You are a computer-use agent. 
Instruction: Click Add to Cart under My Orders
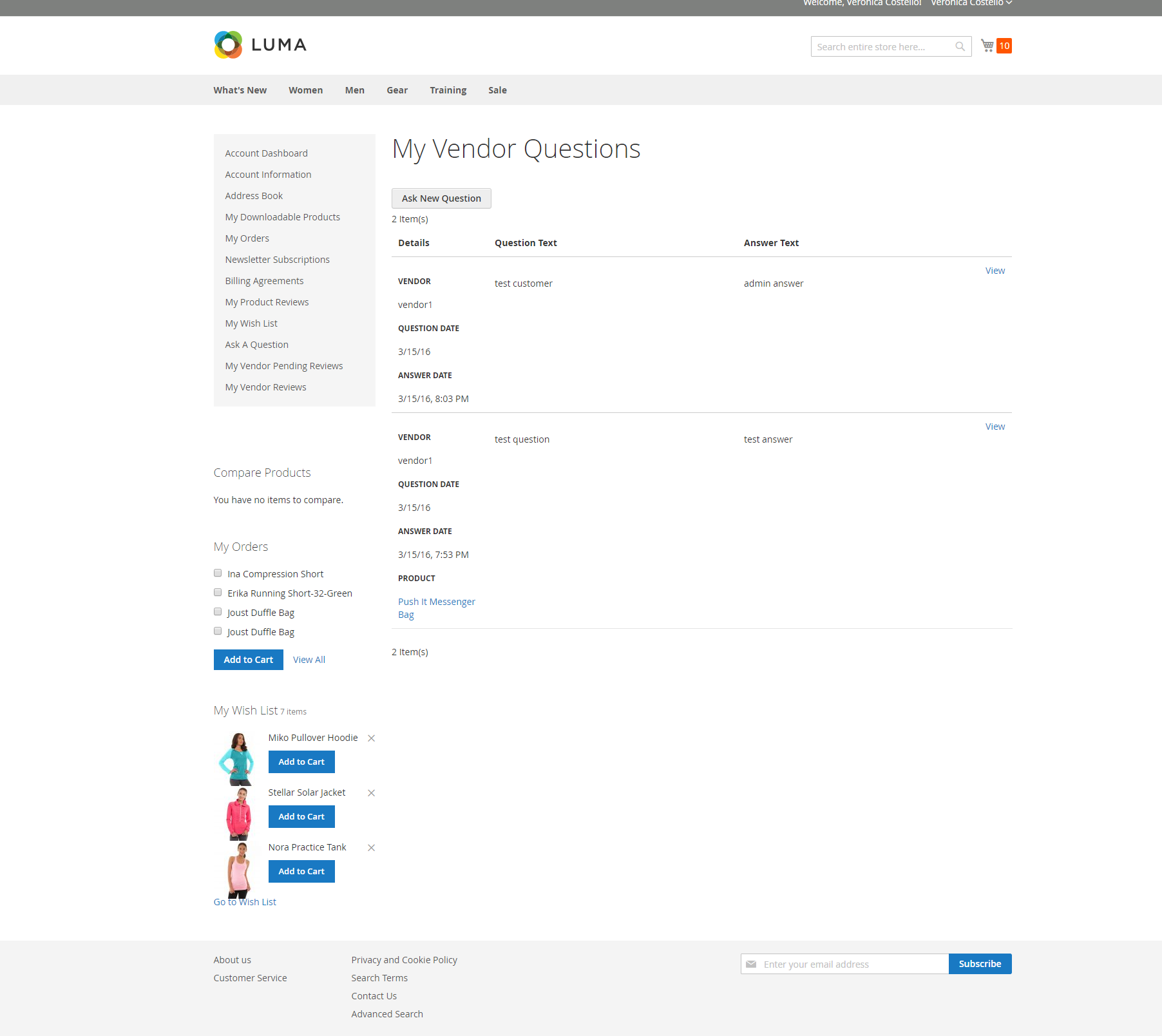point(249,660)
